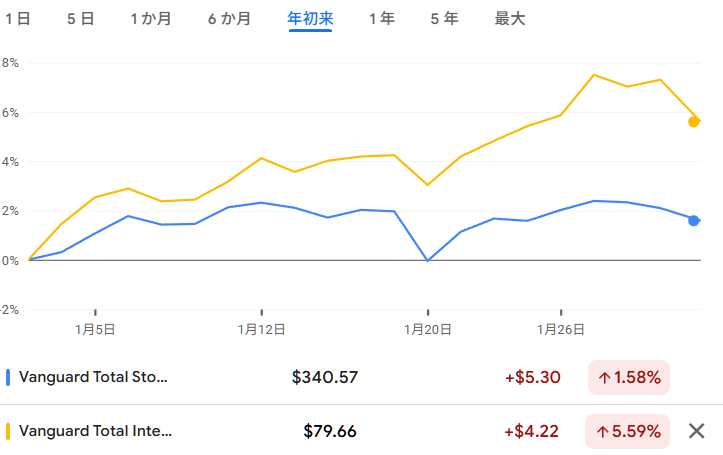
Task: Switch chart to 1年 range
Action: pyautogui.click(x=381, y=19)
